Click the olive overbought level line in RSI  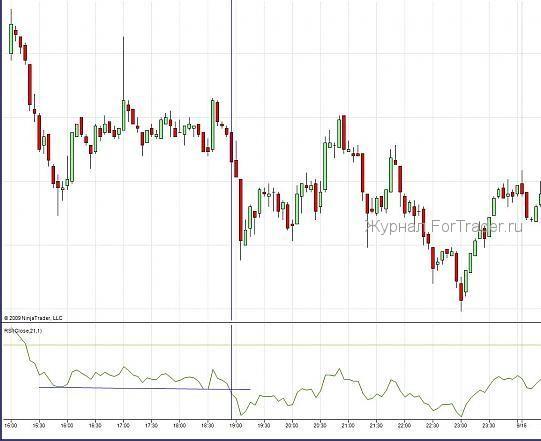tap(272, 345)
